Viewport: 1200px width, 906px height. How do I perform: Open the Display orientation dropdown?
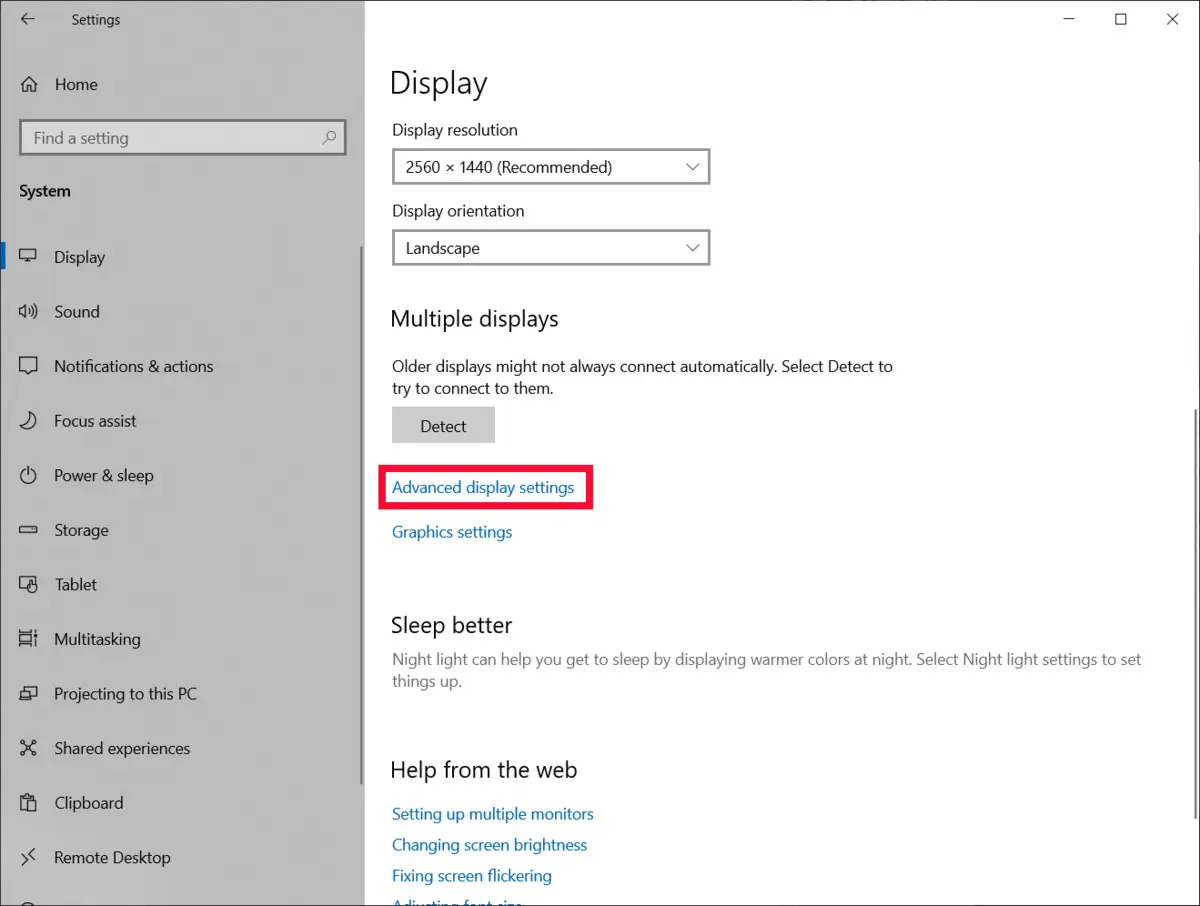coord(551,248)
